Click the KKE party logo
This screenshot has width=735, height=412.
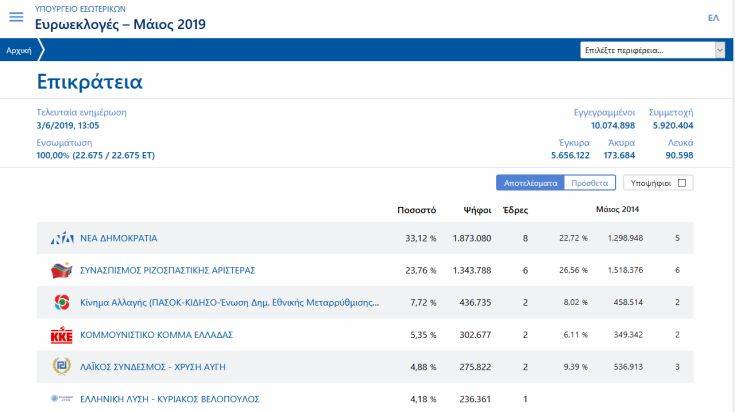[62, 334]
